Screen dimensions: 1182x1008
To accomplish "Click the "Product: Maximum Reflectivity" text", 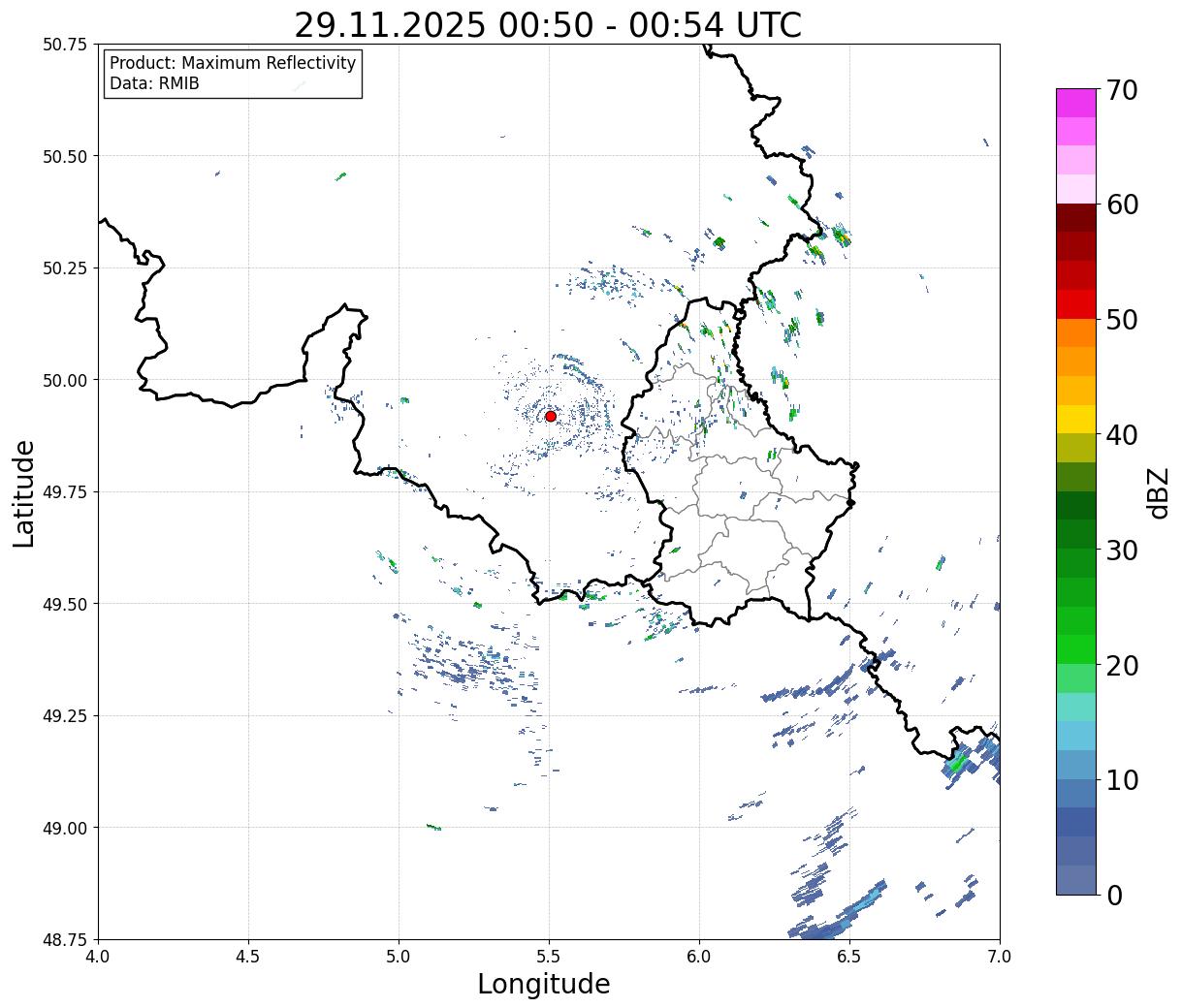I will pyautogui.click(x=233, y=63).
